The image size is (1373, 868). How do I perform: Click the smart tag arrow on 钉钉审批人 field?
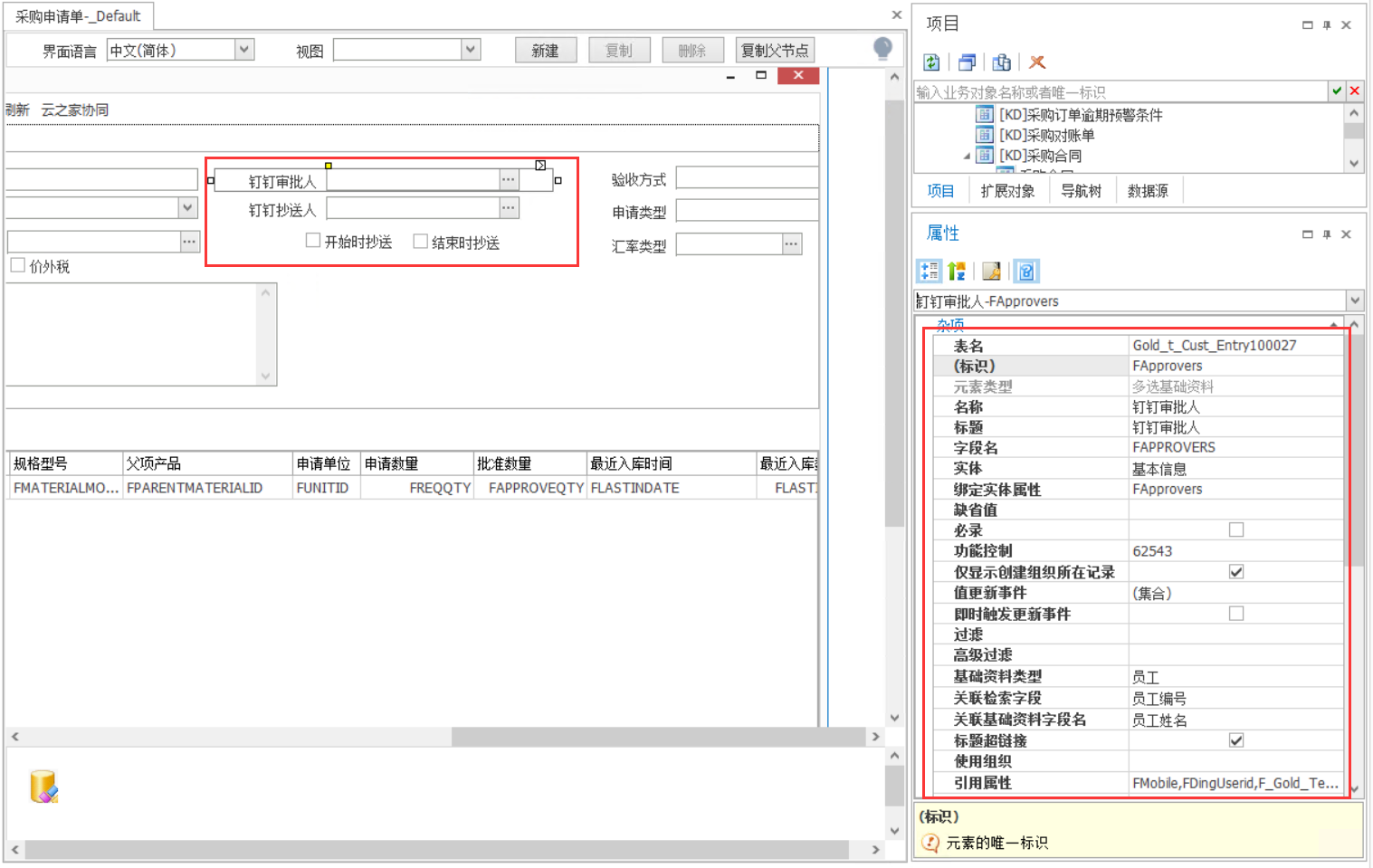click(540, 165)
